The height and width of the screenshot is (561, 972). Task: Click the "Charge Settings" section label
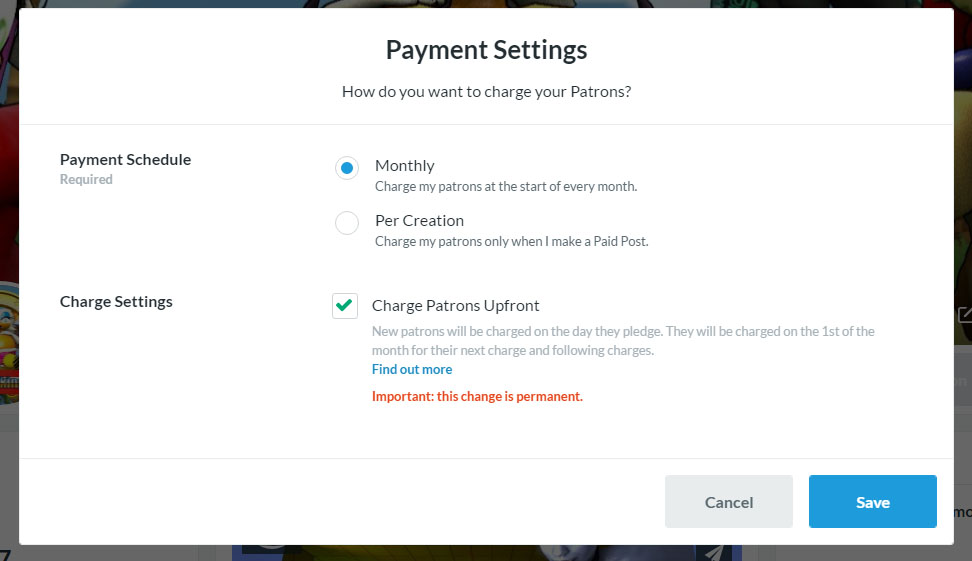tap(116, 301)
